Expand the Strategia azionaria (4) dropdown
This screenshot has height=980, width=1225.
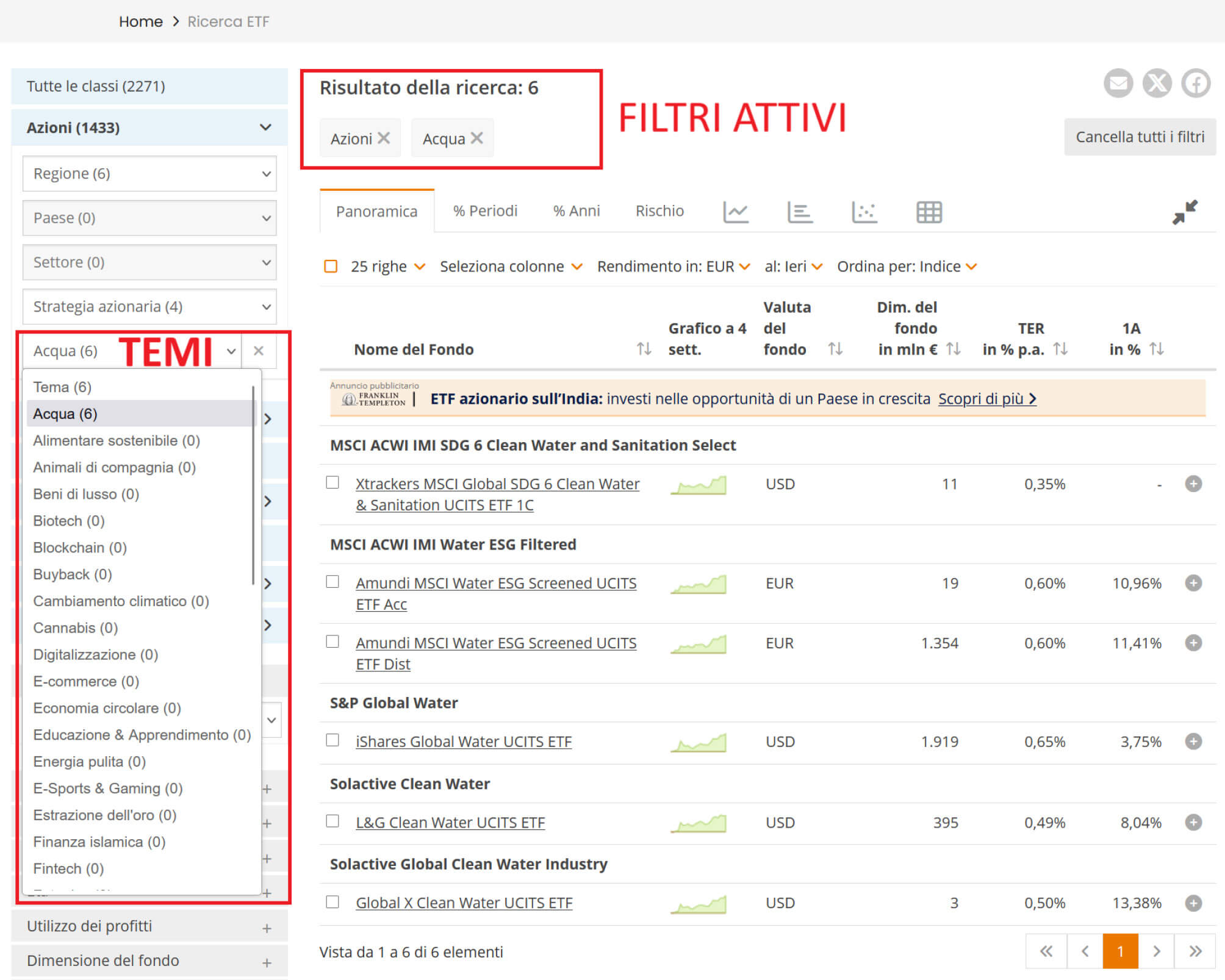149,307
